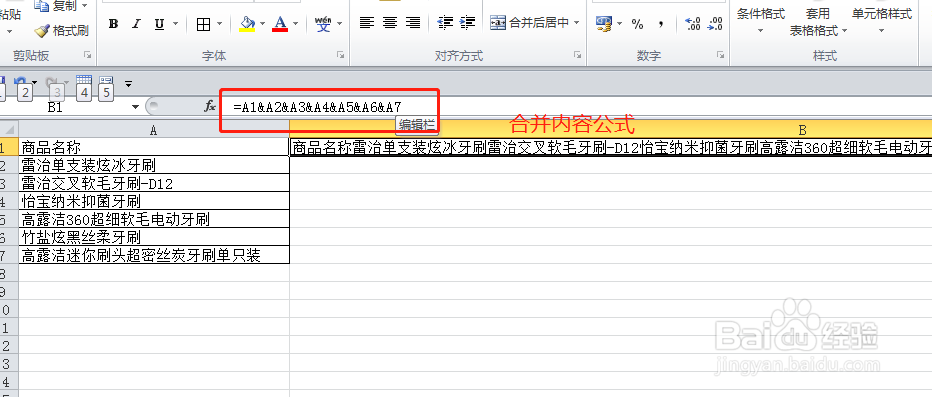
Task: Open name box dropdown arrow
Action: click(x=136, y=107)
